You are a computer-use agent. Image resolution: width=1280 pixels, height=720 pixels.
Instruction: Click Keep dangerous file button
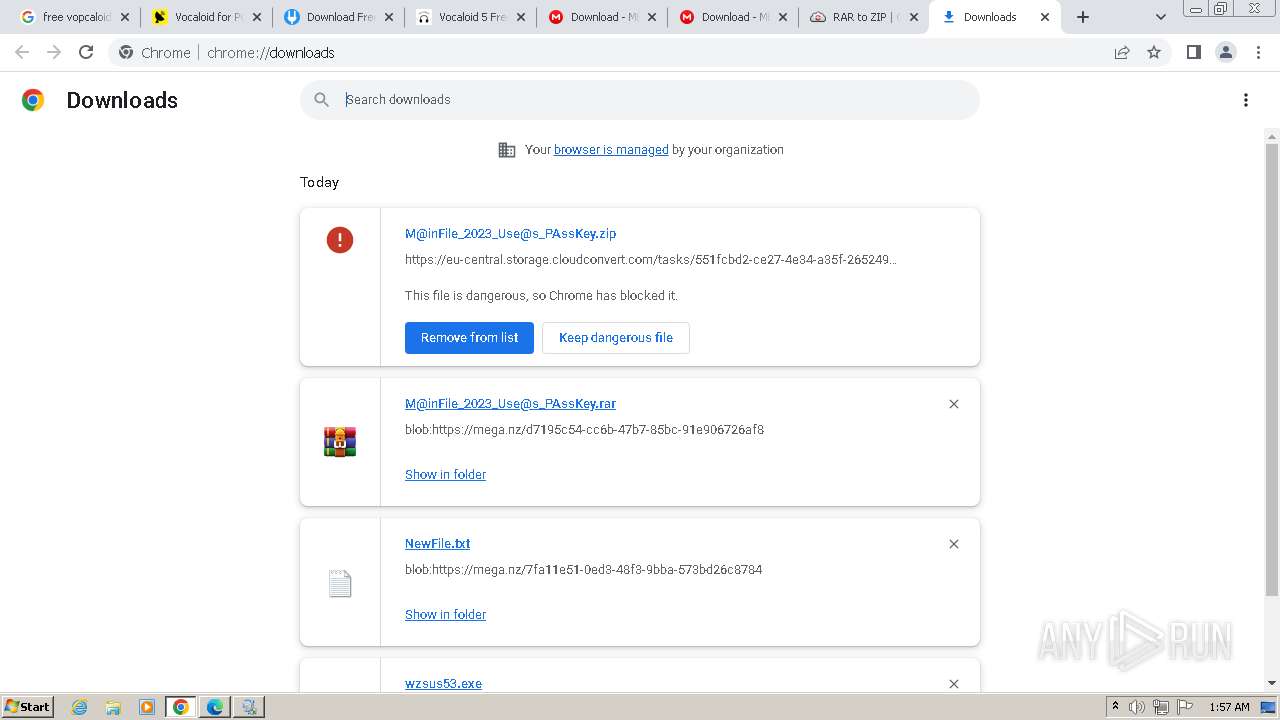[x=616, y=337]
